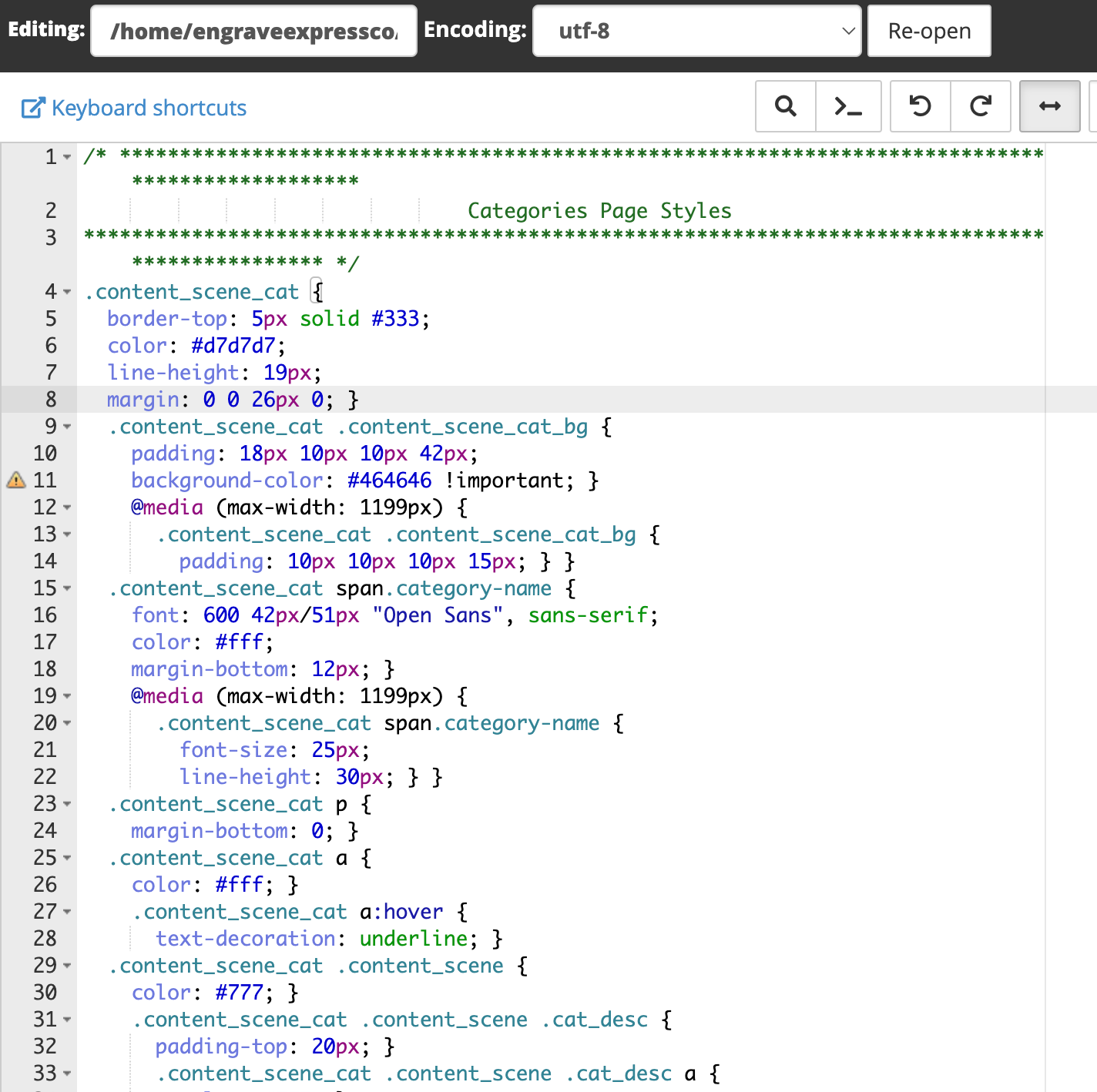The image size is (1097, 1092).
Task: Select line number 8 in the gutter
Action: [x=51, y=400]
